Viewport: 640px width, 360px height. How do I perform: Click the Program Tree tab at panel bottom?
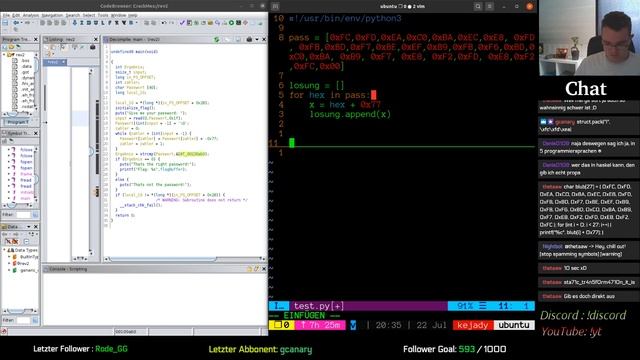pos(18,122)
